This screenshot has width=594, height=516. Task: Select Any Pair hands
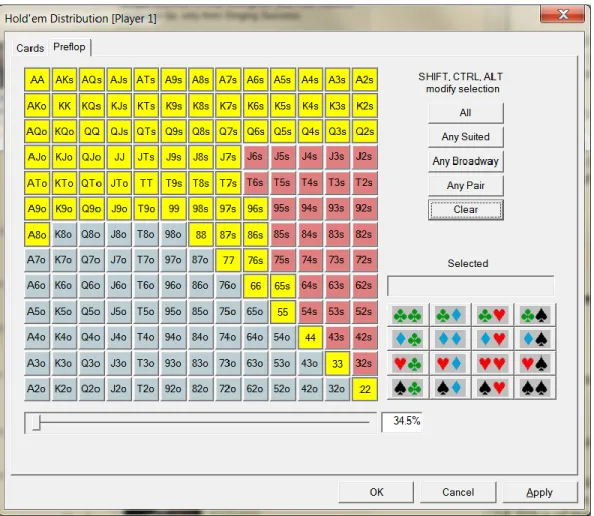tap(466, 185)
